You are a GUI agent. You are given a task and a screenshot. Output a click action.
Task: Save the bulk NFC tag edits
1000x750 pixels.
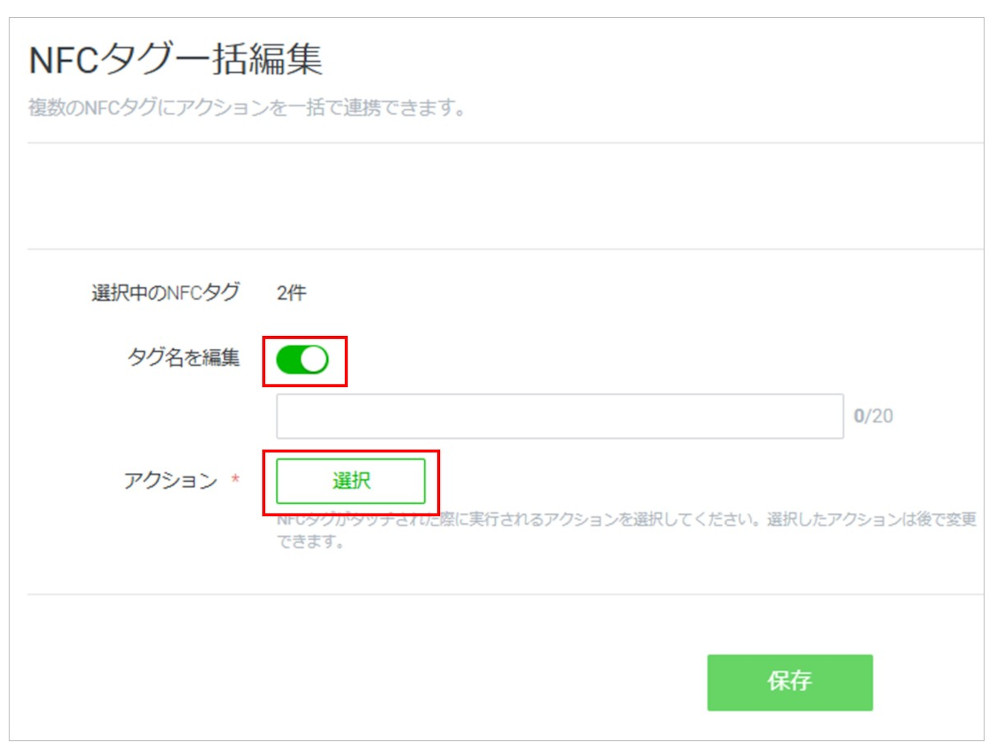coord(790,682)
